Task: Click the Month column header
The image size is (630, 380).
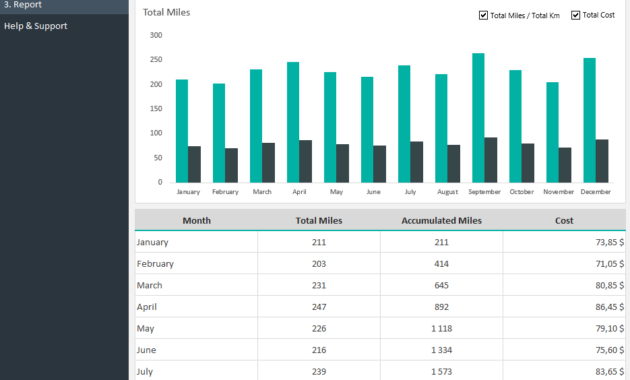Action: 196,221
